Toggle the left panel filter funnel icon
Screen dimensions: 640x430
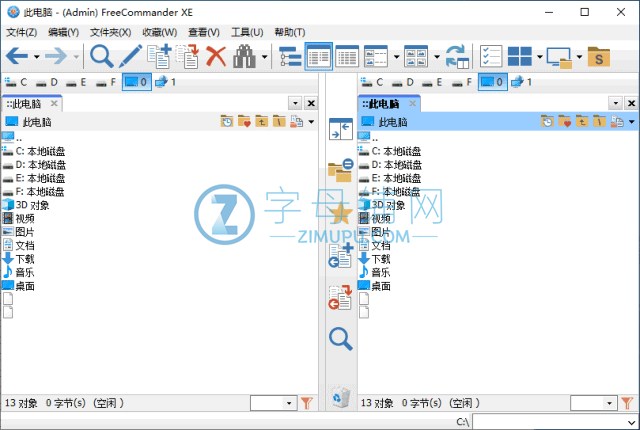(x=307, y=403)
